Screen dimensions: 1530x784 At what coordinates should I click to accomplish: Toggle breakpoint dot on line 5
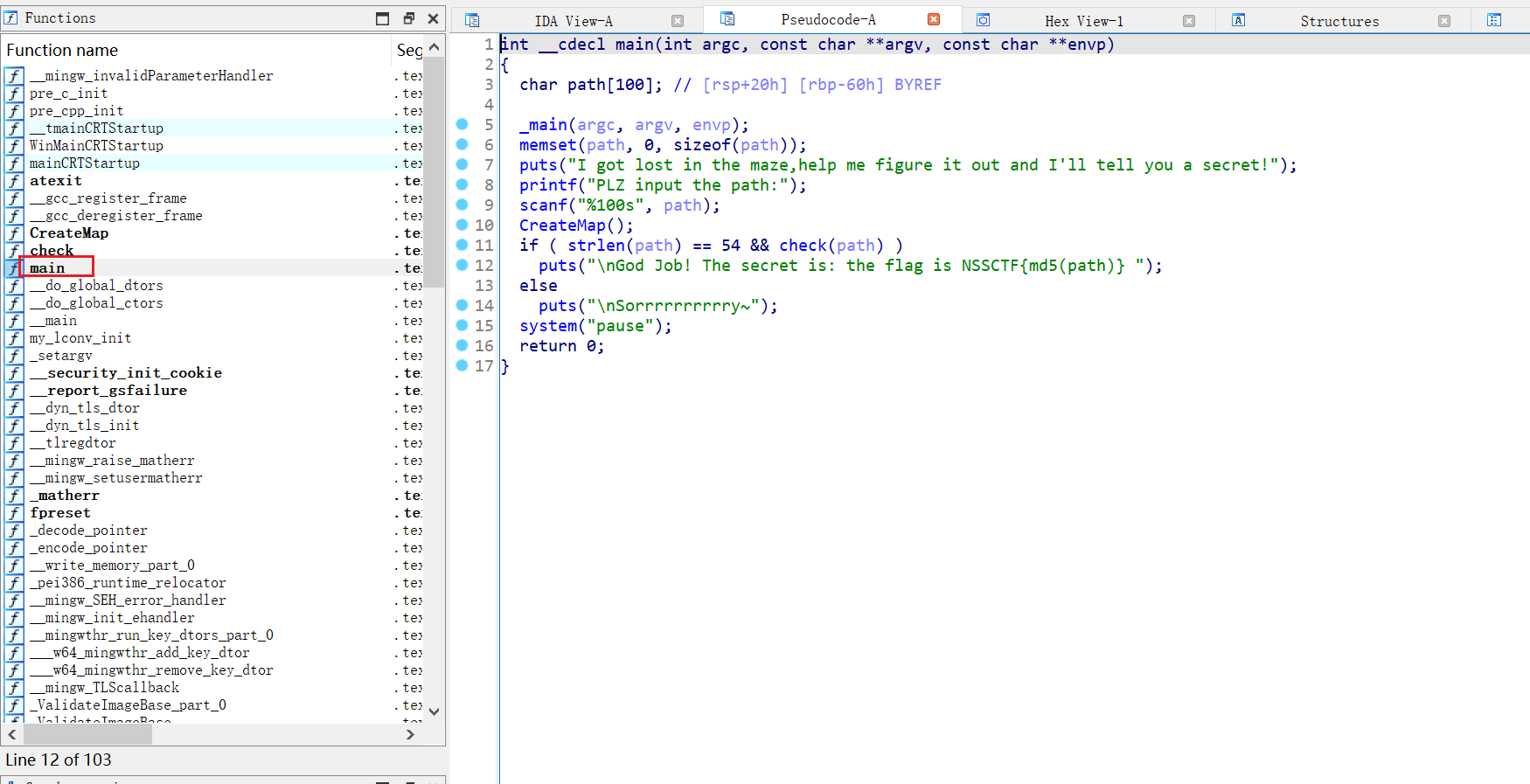(462, 124)
